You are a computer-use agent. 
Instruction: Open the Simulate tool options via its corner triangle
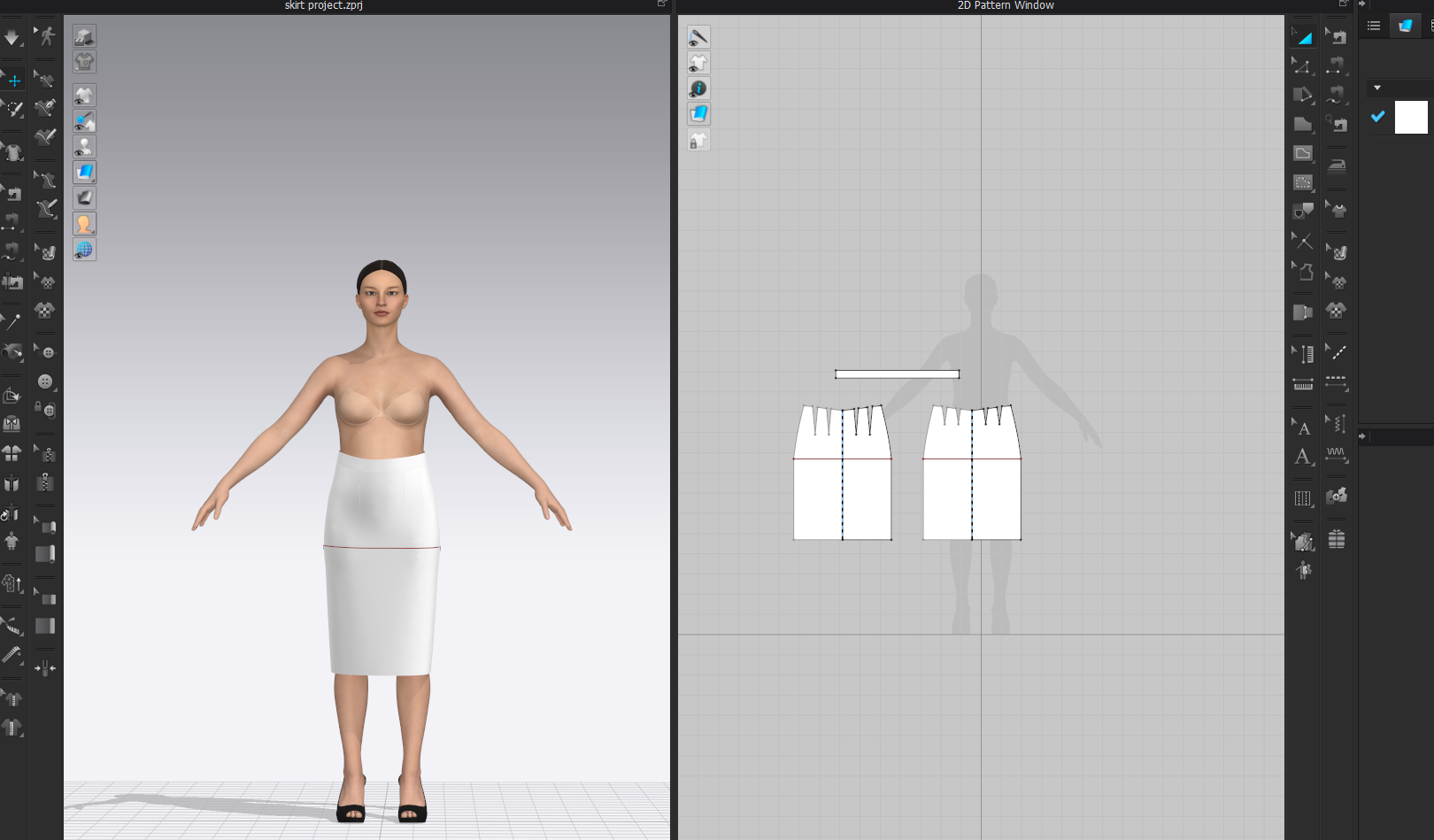21,47
